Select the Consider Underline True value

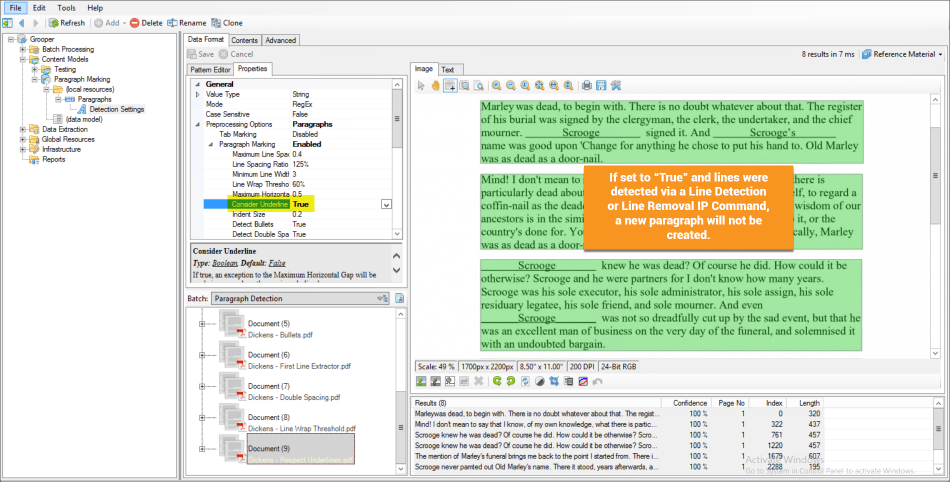(x=300, y=204)
